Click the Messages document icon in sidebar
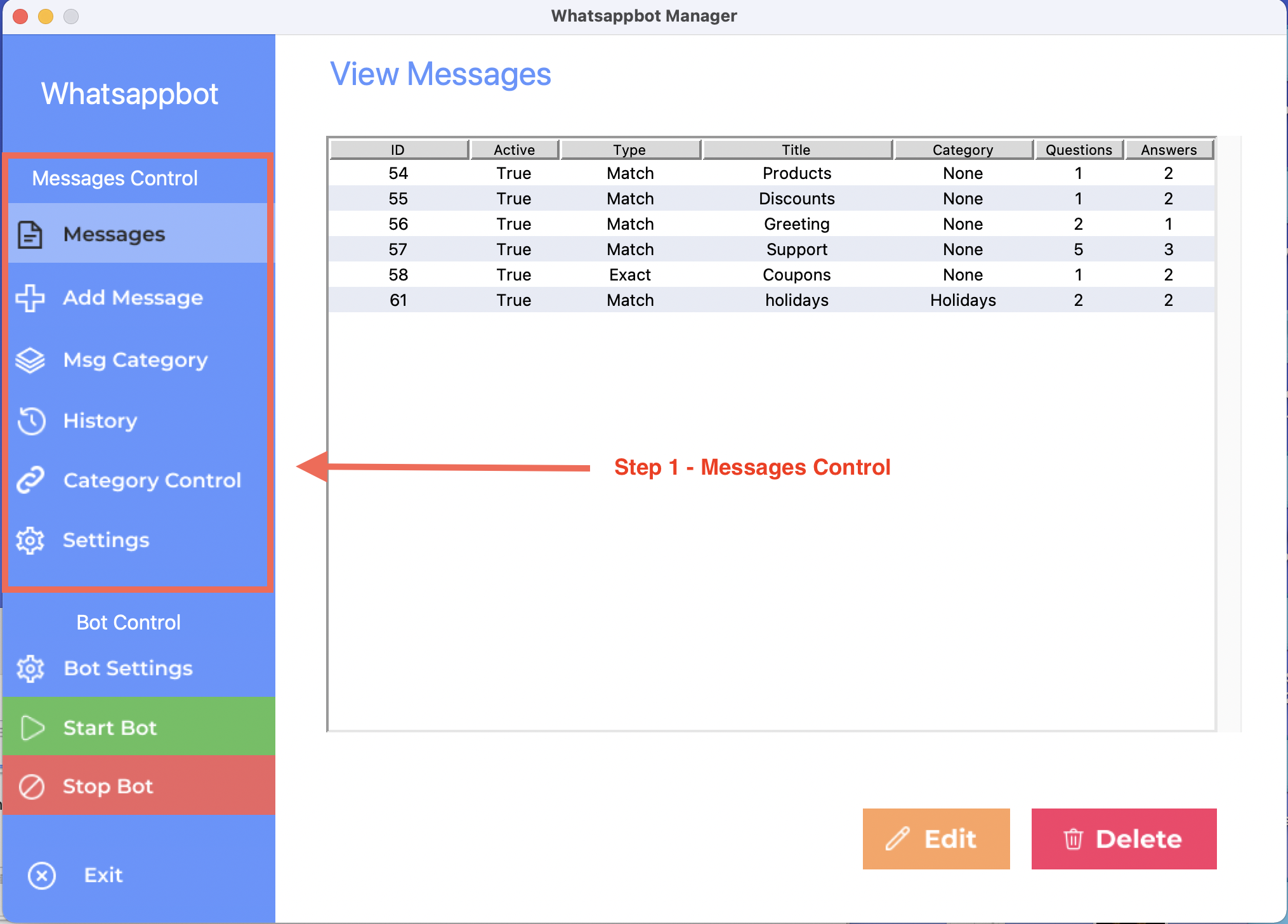 (30, 235)
